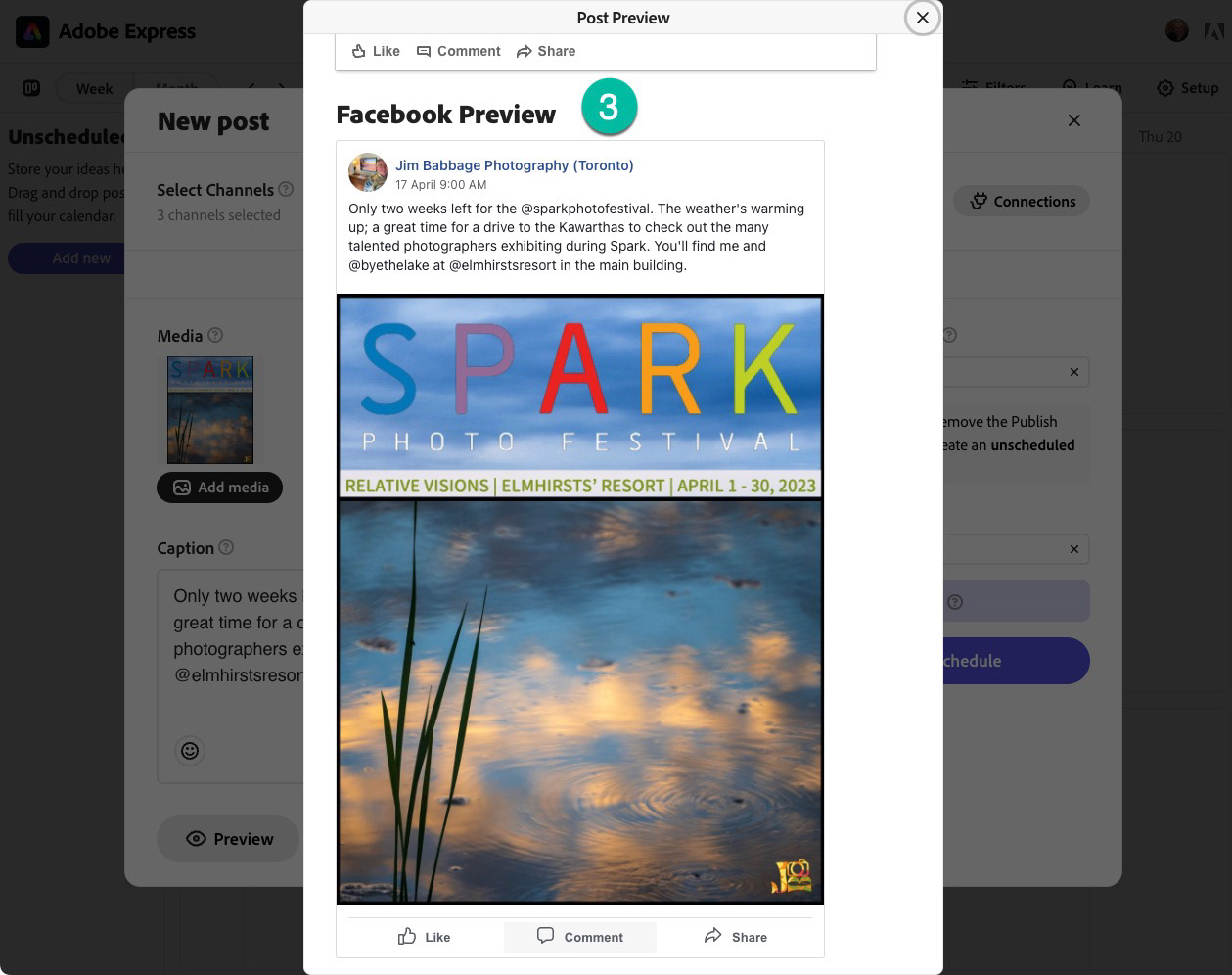Close the New post panel
1232x975 pixels.
1074,120
